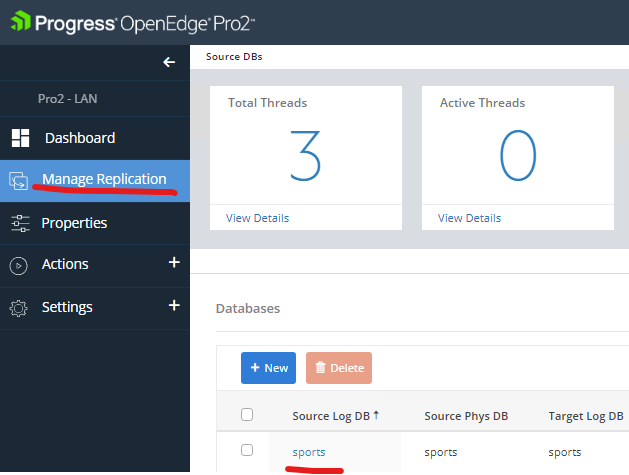Click the Actions play circle icon
Viewport: 629px width, 475px height.
(x=18, y=265)
